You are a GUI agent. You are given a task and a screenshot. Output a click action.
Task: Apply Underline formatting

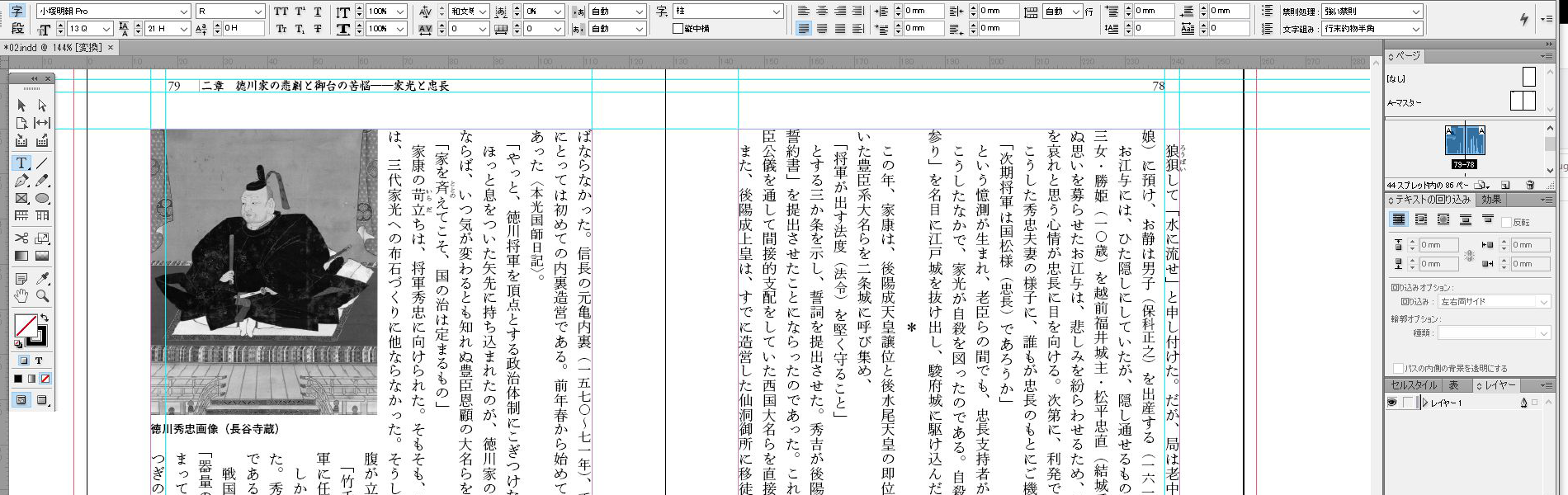318,12
